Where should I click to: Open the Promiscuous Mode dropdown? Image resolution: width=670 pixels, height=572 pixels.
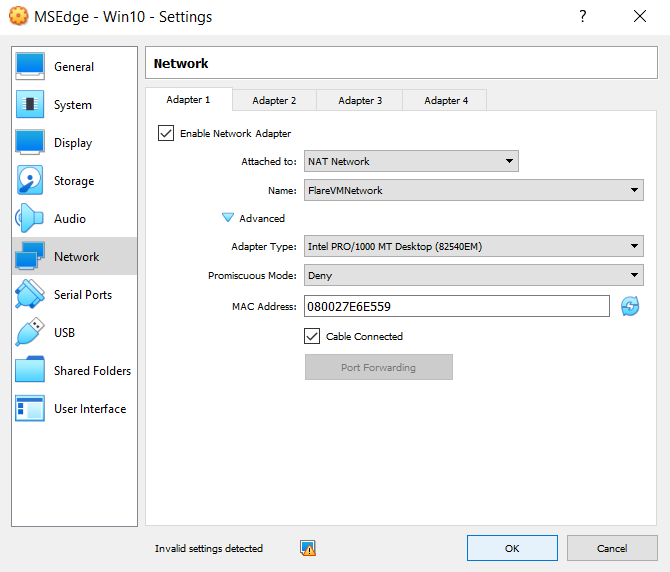click(x=473, y=276)
